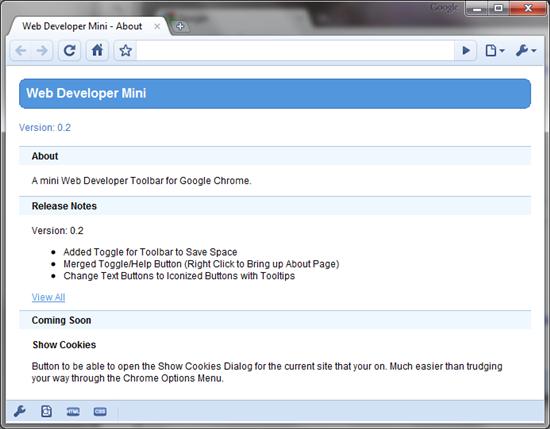Click the page document icon in the bottom toolbar
Screen dimensions: 550x429
pos(46,411)
